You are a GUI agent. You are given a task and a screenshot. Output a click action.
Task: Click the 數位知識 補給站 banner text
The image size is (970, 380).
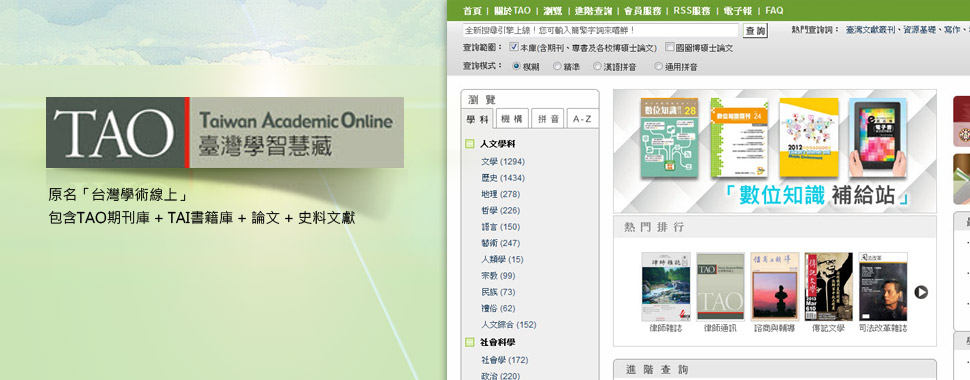click(x=818, y=196)
